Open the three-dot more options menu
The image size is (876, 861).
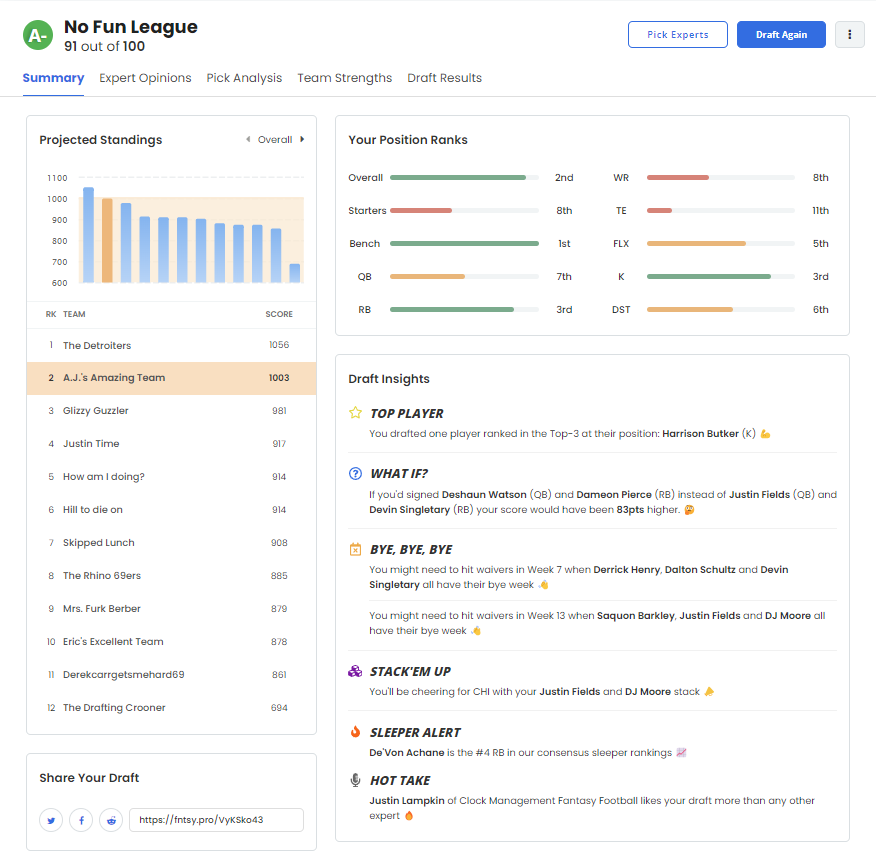(x=849, y=34)
